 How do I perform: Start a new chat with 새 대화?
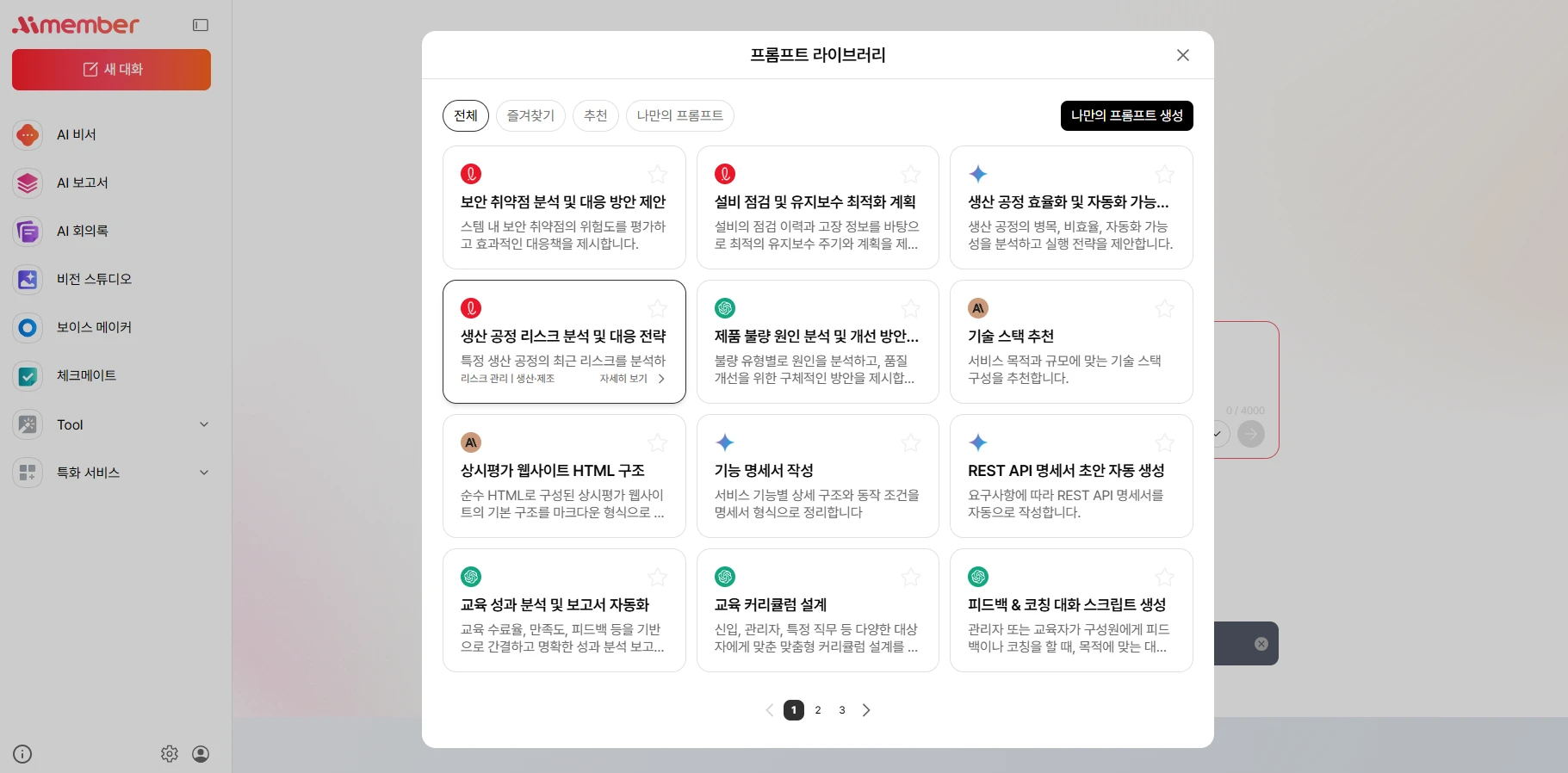pyautogui.click(x=111, y=70)
